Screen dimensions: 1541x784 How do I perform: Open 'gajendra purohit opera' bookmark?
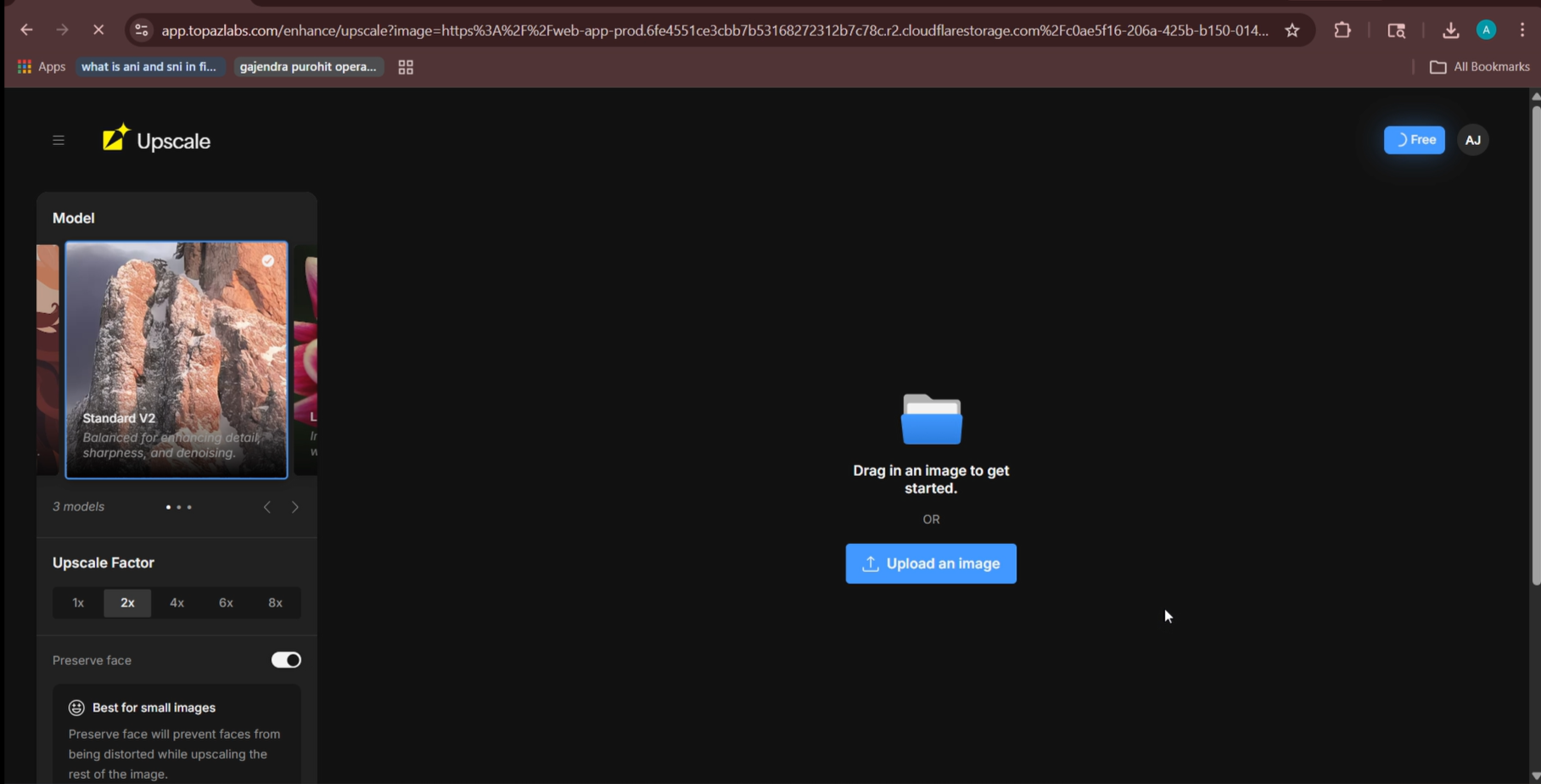pos(308,66)
